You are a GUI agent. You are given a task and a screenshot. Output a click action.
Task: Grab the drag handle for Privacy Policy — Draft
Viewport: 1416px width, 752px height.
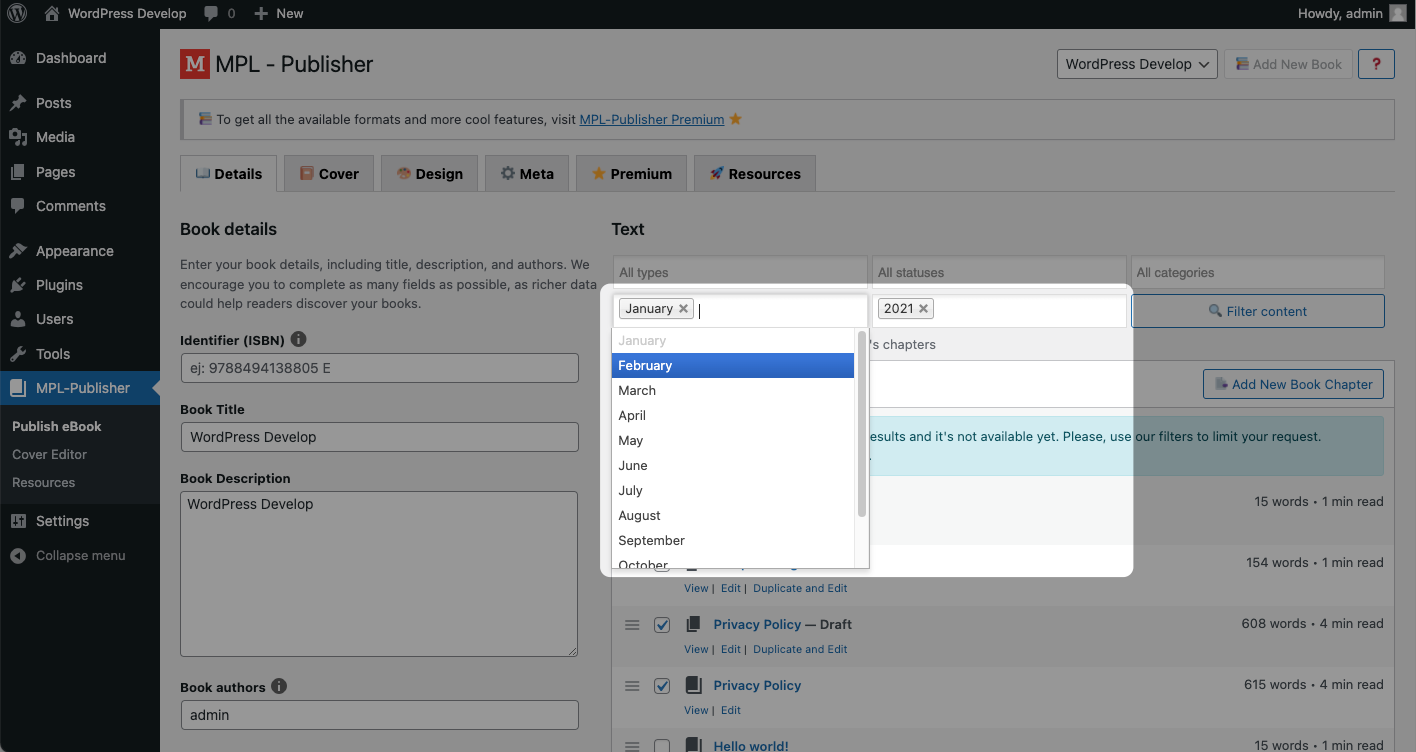[x=632, y=625]
